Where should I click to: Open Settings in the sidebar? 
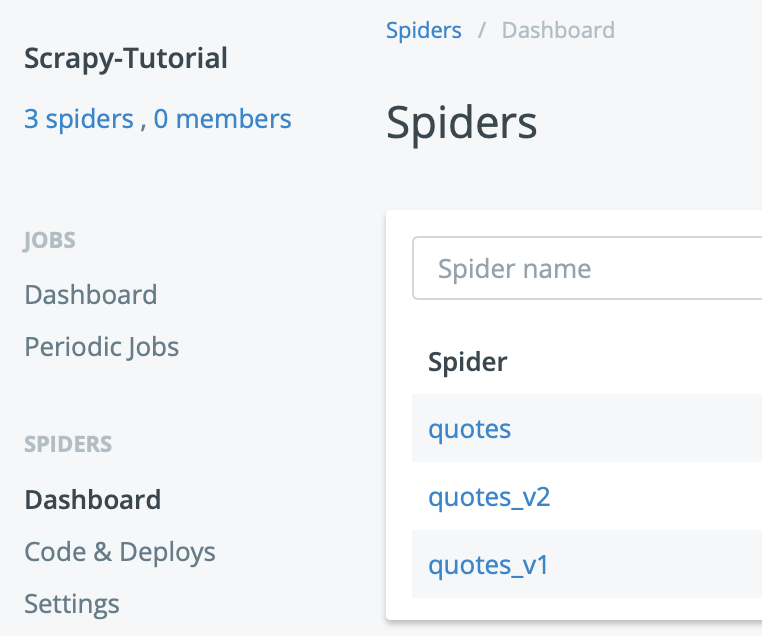tap(72, 604)
